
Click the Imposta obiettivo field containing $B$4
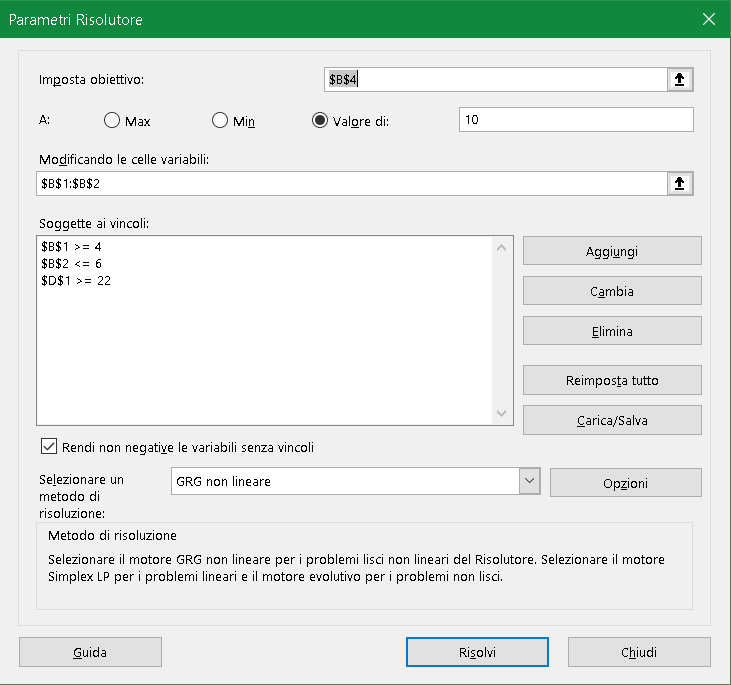[496, 79]
